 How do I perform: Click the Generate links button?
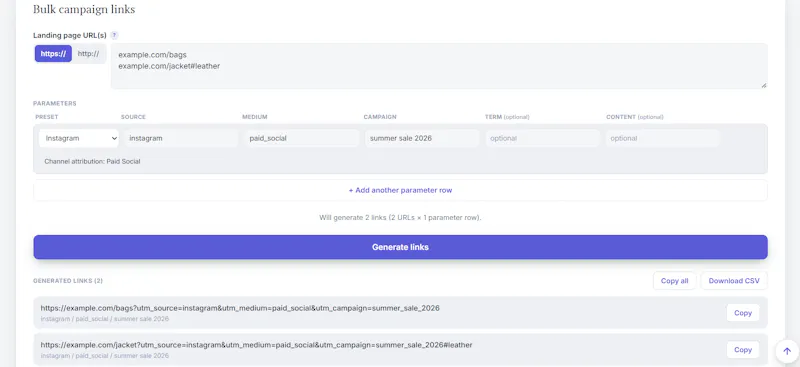pyautogui.click(x=401, y=247)
